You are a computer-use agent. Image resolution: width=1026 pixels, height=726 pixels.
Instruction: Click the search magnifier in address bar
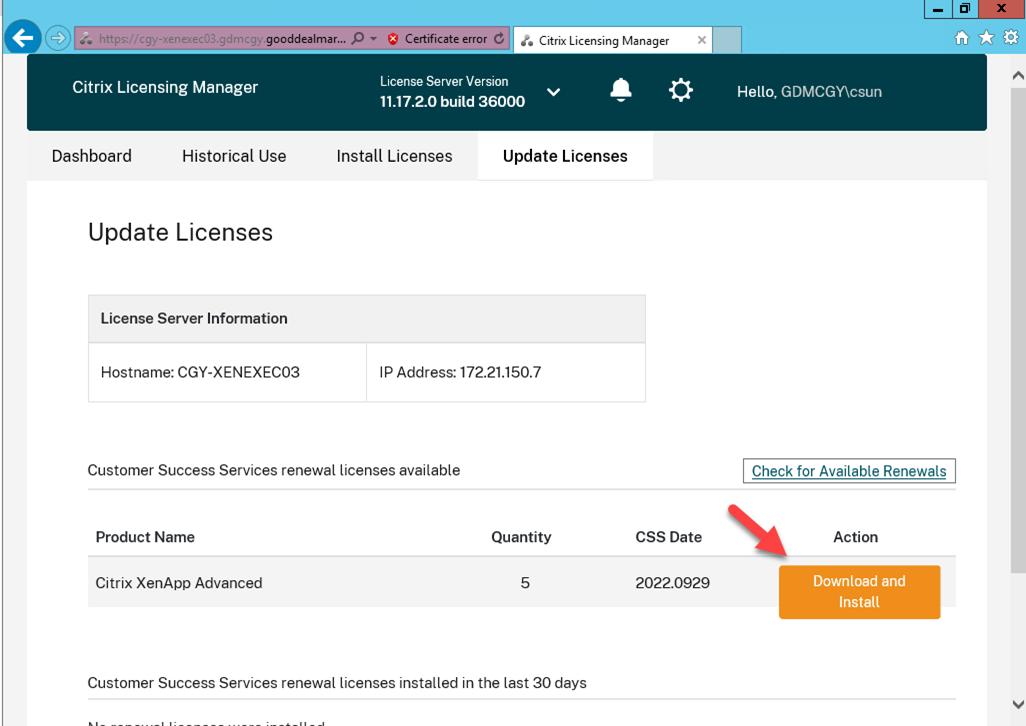(357, 39)
